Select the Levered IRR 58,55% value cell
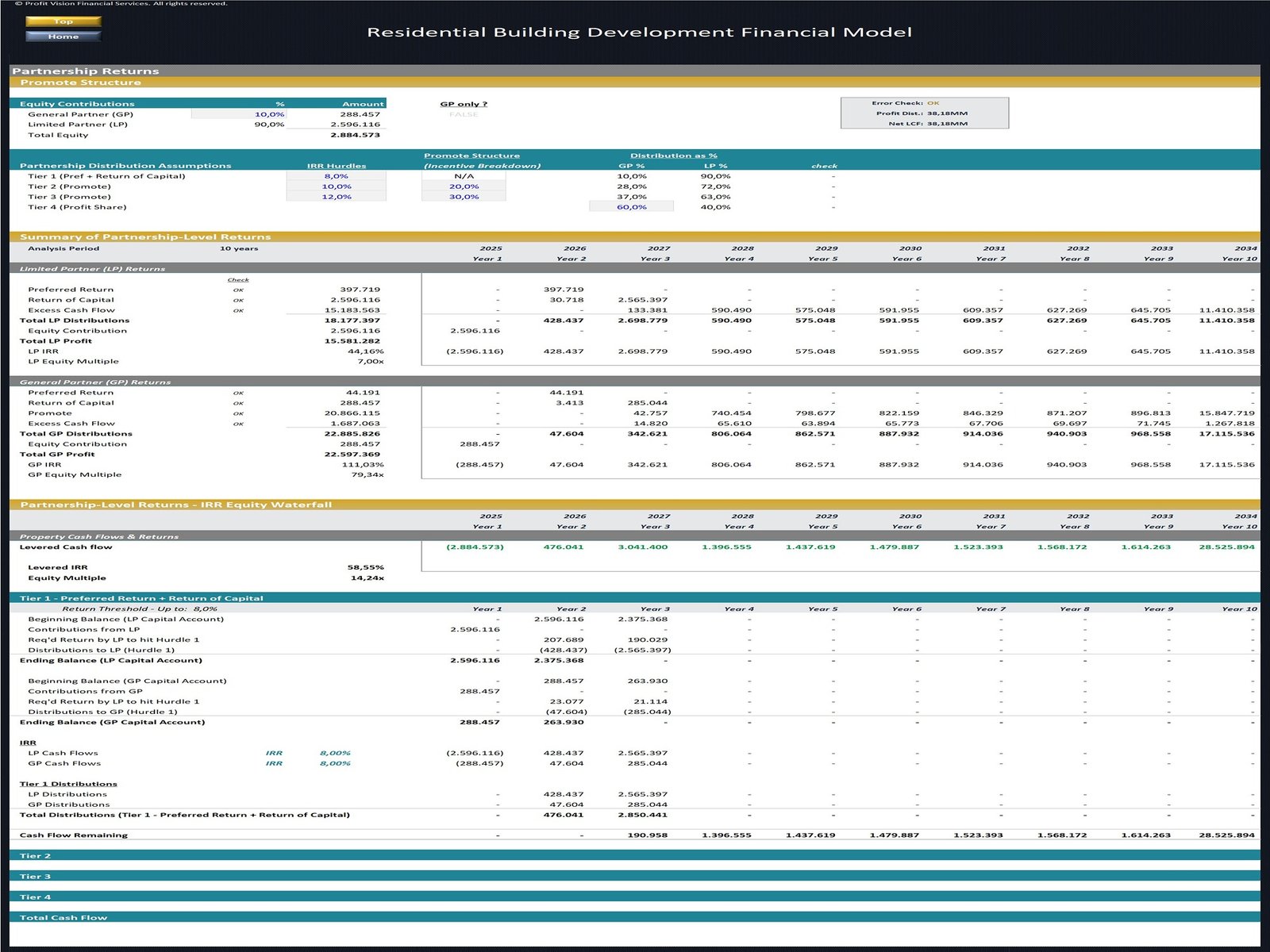This screenshot has width=1270, height=952. (365, 567)
